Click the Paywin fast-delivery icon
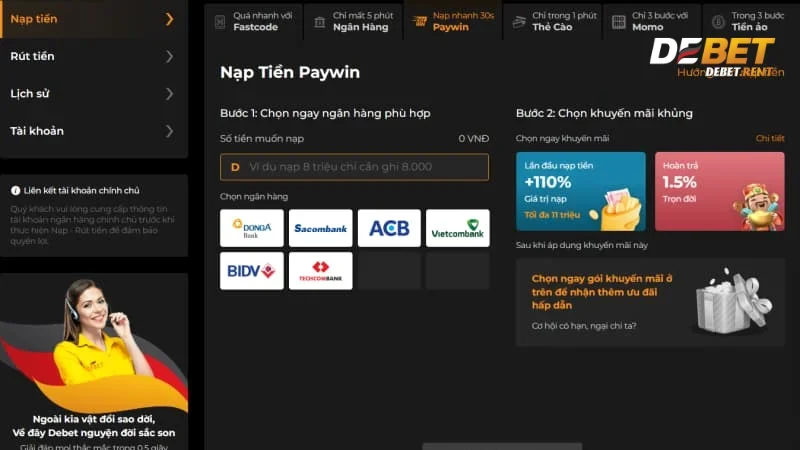Viewport: 800px width, 450px height. 419,21
